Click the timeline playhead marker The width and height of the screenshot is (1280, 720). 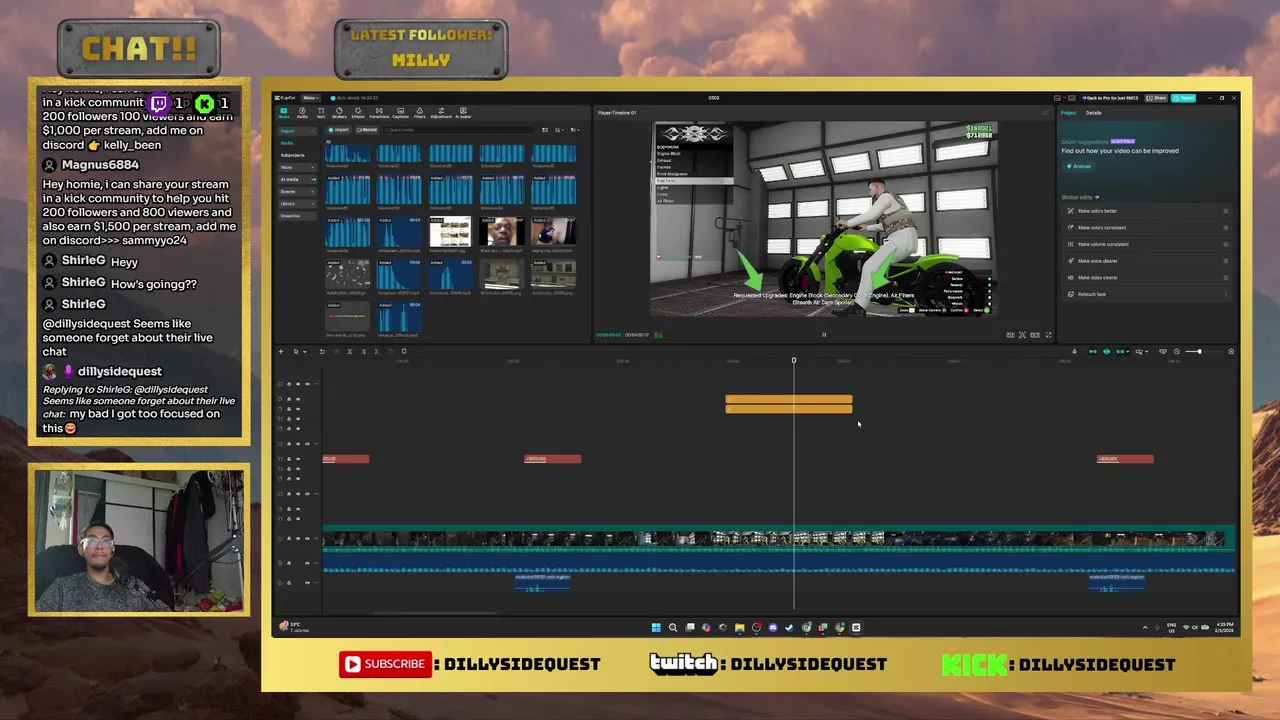click(794, 360)
